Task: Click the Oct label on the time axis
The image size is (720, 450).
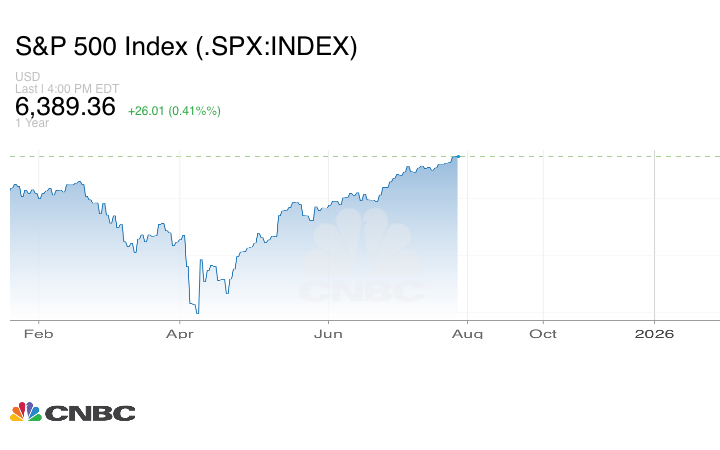Action: [x=543, y=334]
